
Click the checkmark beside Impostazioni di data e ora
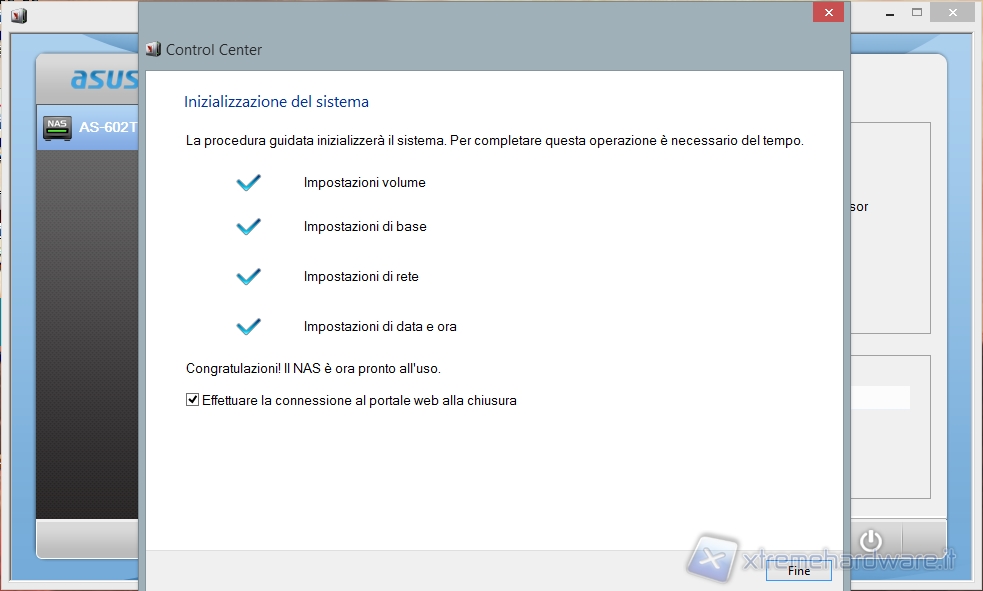(248, 326)
